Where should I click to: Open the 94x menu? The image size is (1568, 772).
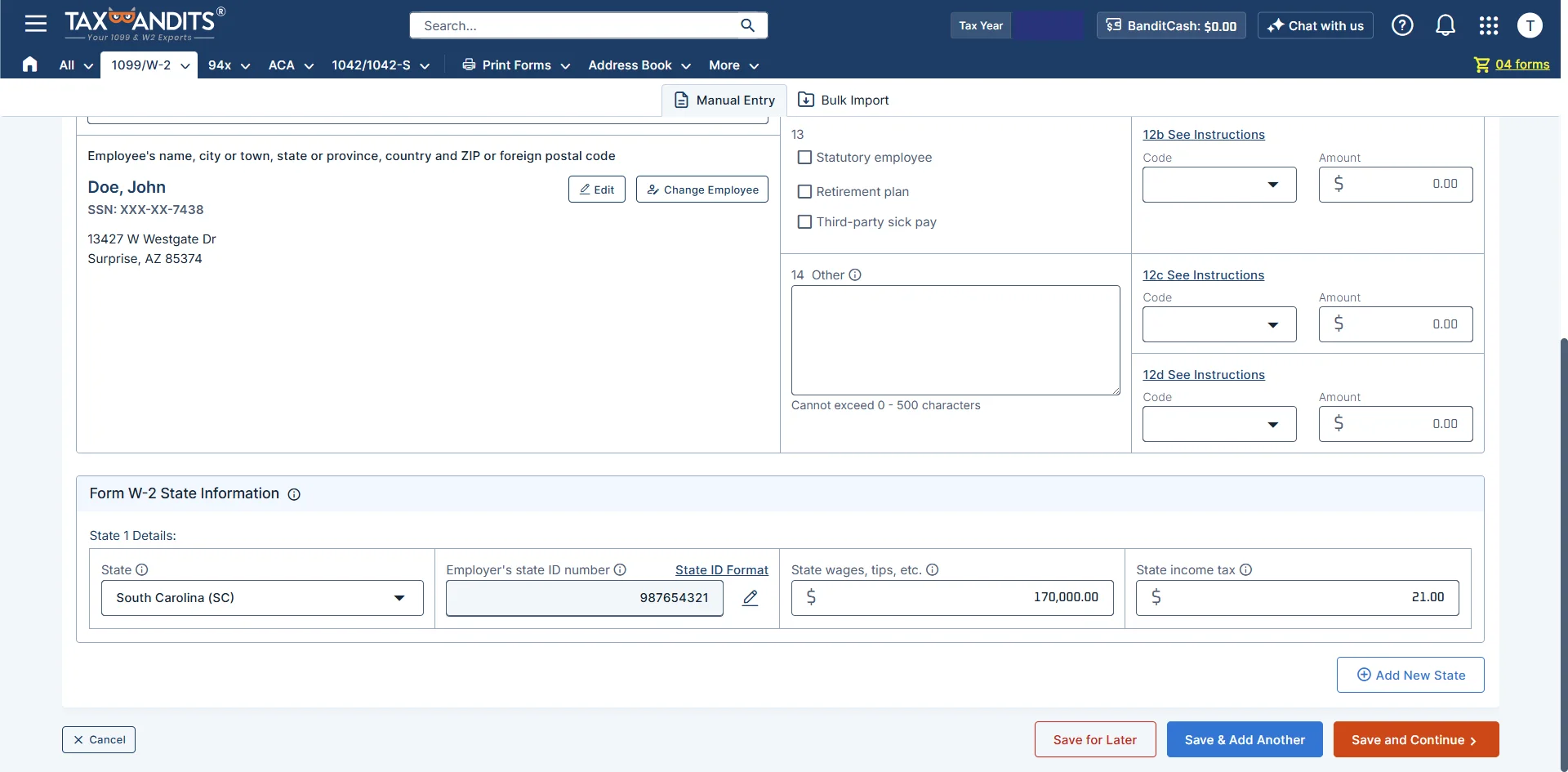[229, 65]
